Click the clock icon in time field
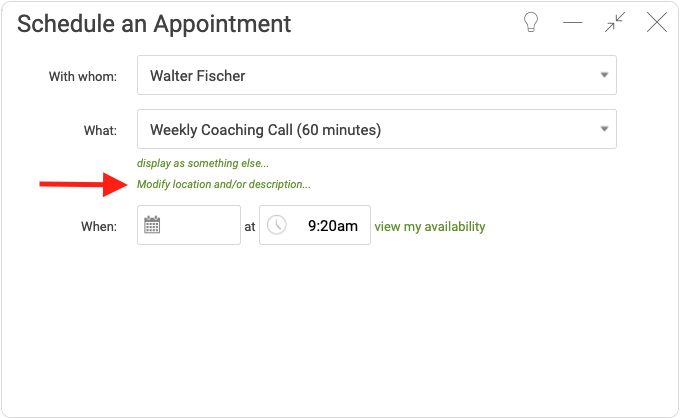Screen dimensions: 680x419 [276, 225]
